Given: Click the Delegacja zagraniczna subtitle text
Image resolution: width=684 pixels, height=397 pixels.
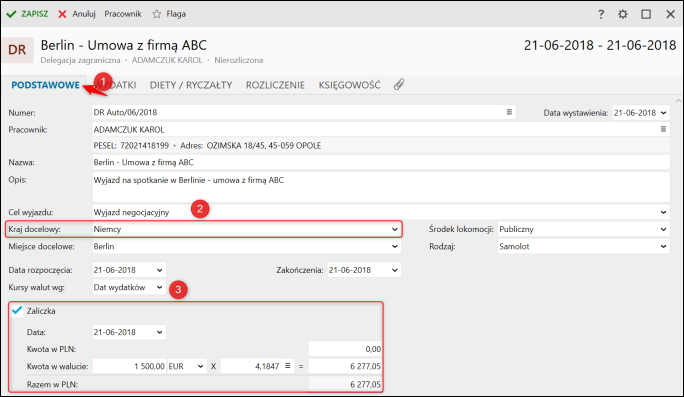Looking at the screenshot, I should tap(80, 60).
